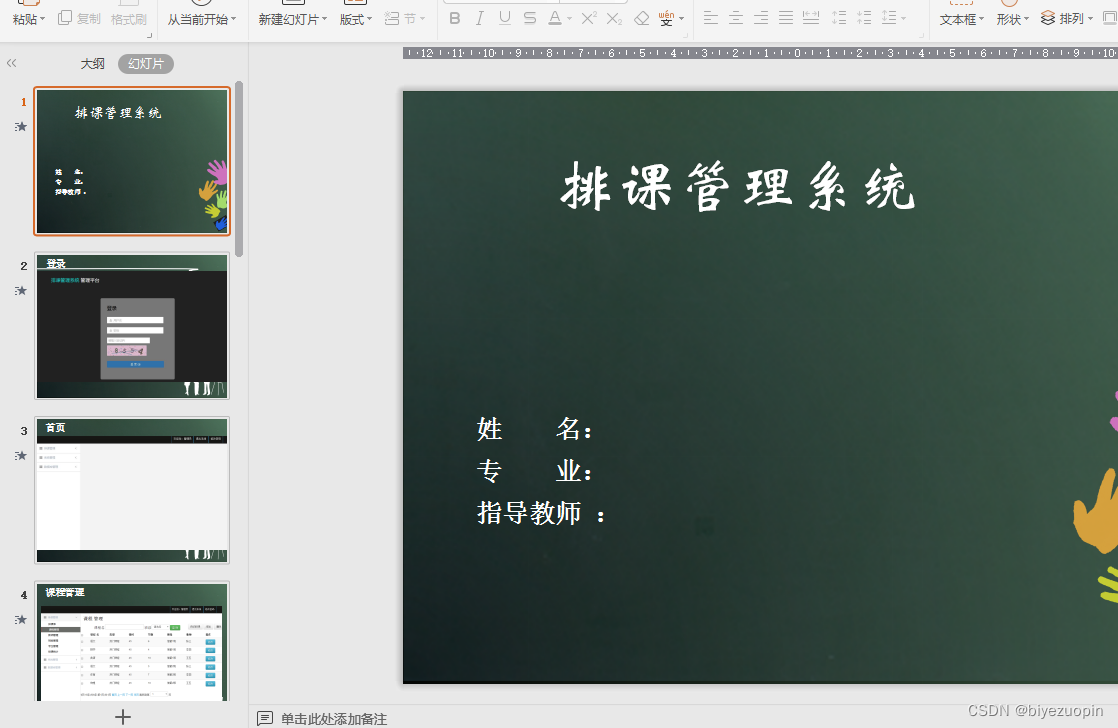The width and height of the screenshot is (1118, 728).
Task: Open line spacing dropdown arrow
Action: click(903, 19)
